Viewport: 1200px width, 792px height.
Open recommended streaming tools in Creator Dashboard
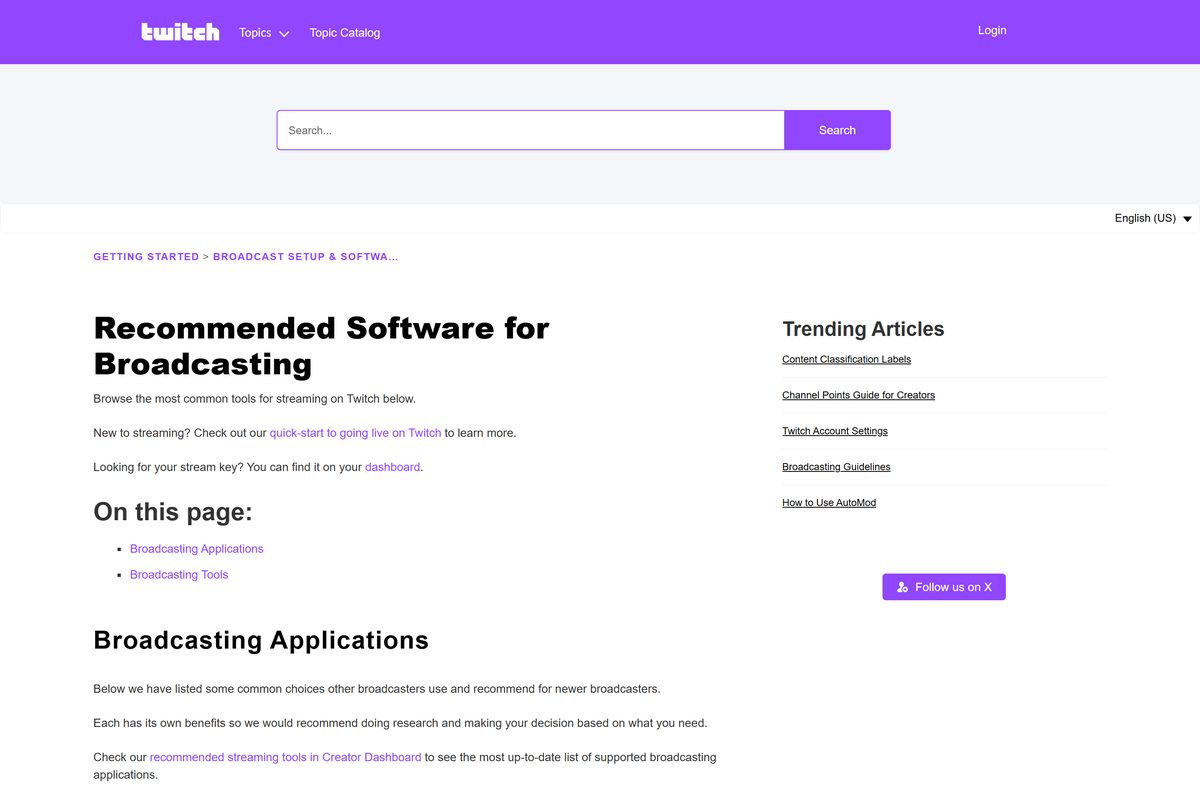[285, 757]
